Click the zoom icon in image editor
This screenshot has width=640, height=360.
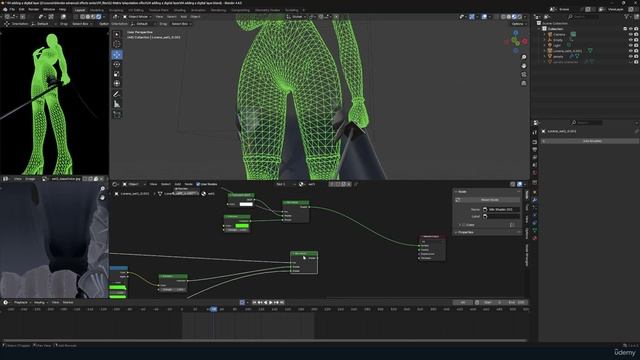coord(102,189)
